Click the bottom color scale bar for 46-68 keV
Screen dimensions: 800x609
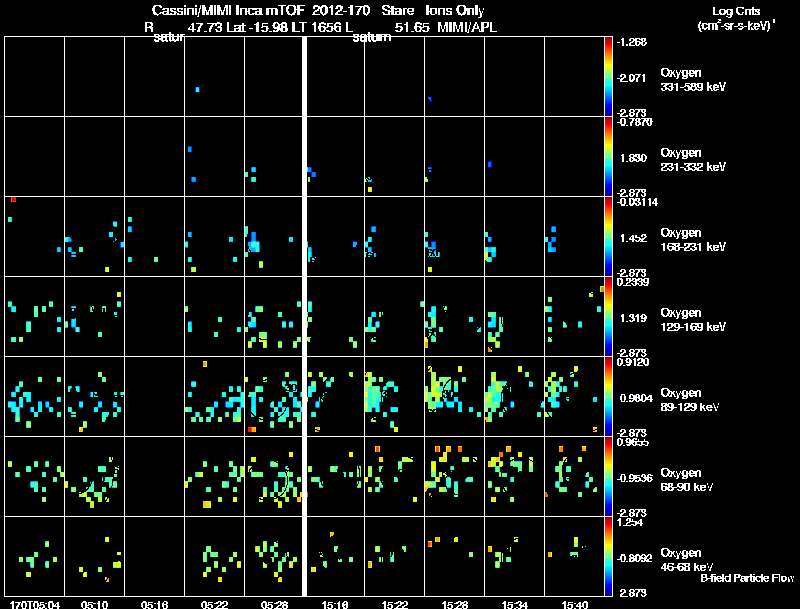point(608,556)
